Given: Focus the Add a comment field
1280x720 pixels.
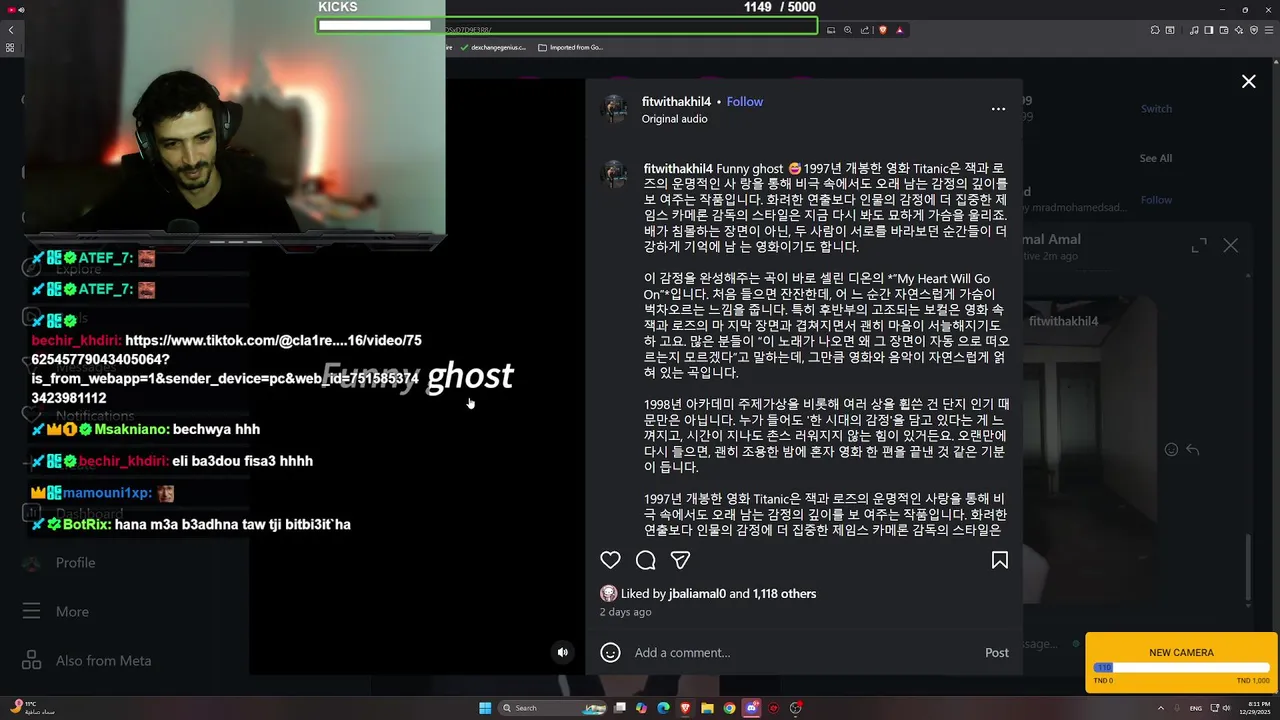Looking at the screenshot, I should pyautogui.click(x=805, y=653).
